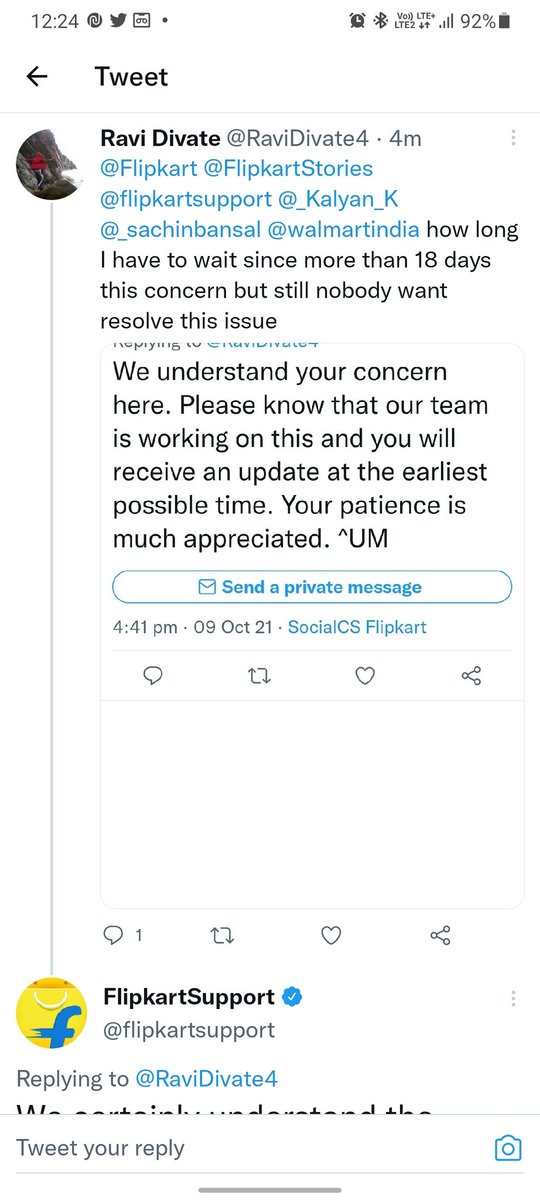Viewport: 540px width, 1200px height.
Task: Retweet icon in the quoted Flipkart tweet
Action: coord(259,677)
